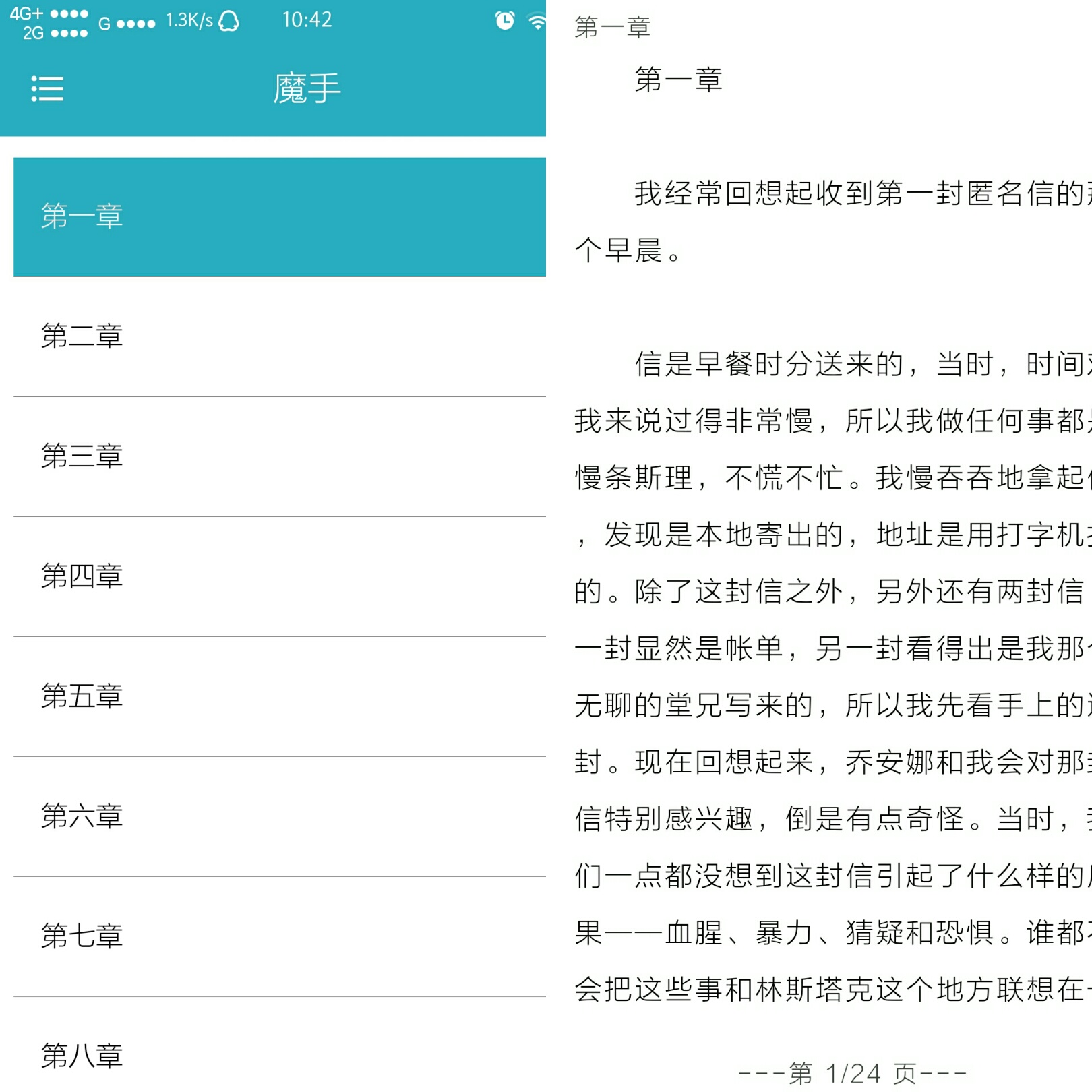Tap the network speed indicator 1.3K/s
This screenshot has width=1092, height=1092.
(x=189, y=19)
